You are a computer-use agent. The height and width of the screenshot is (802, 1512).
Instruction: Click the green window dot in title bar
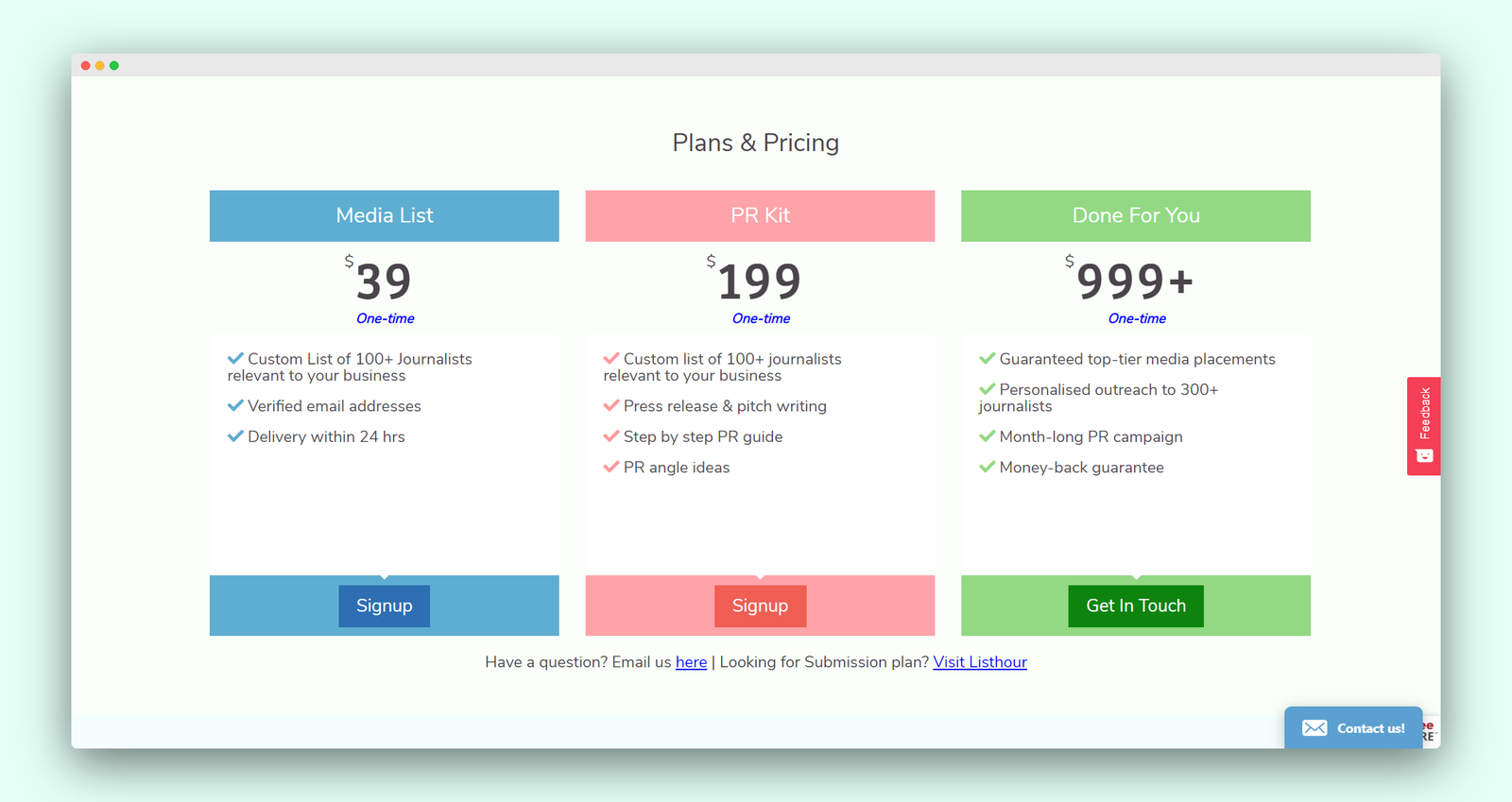pos(114,65)
